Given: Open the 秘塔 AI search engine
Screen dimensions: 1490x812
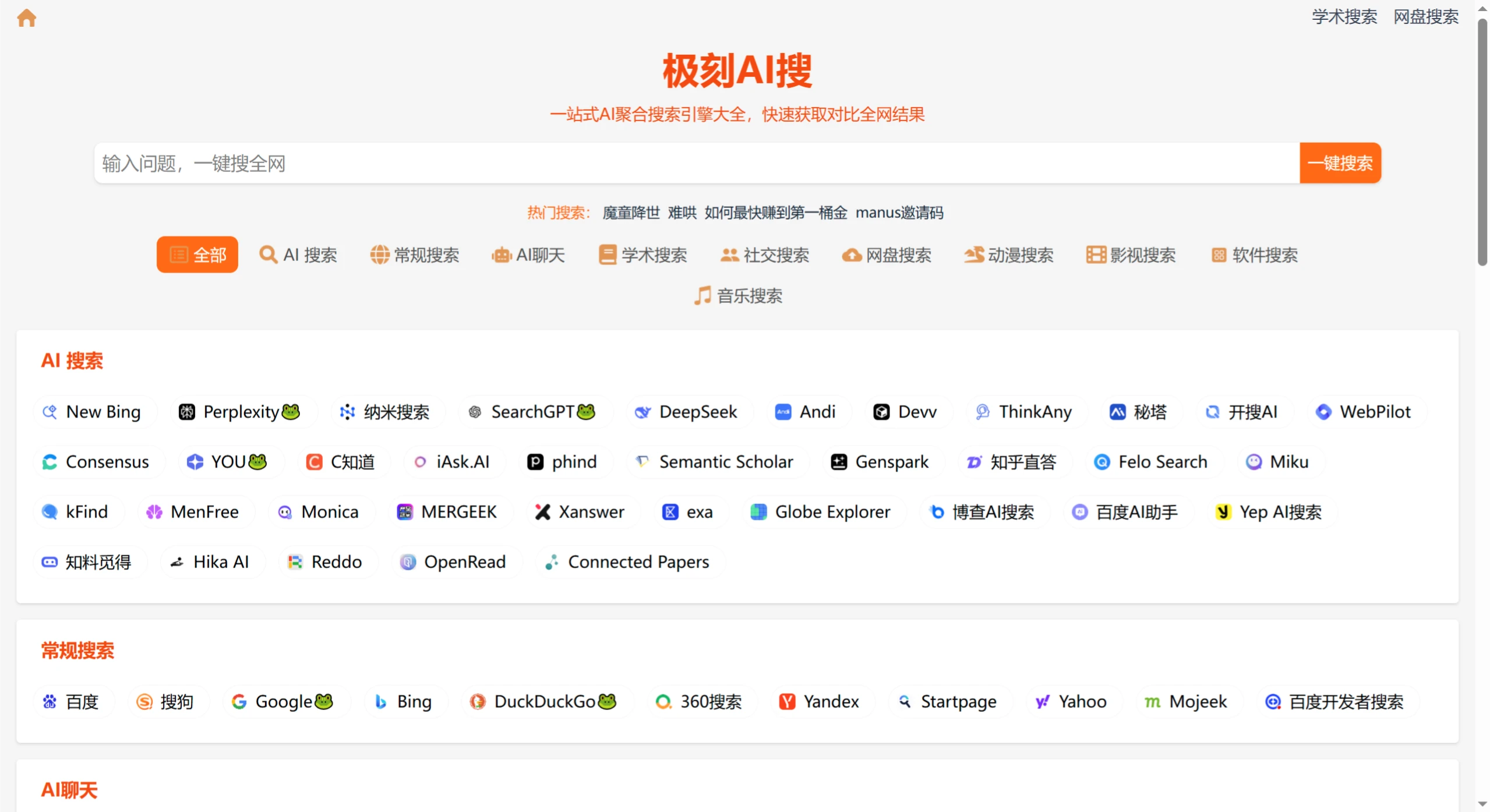Looking at the screenshot, I should click(1139, 411).
